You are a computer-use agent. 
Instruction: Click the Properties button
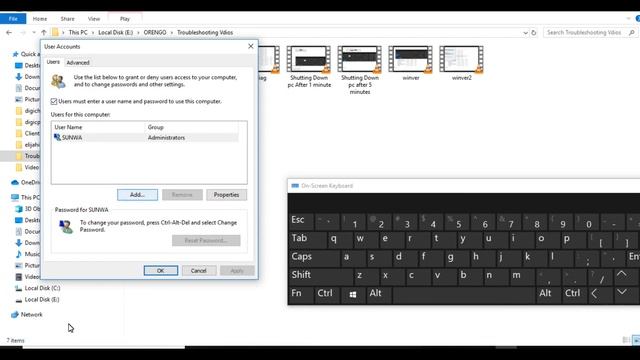pos(227,195)
